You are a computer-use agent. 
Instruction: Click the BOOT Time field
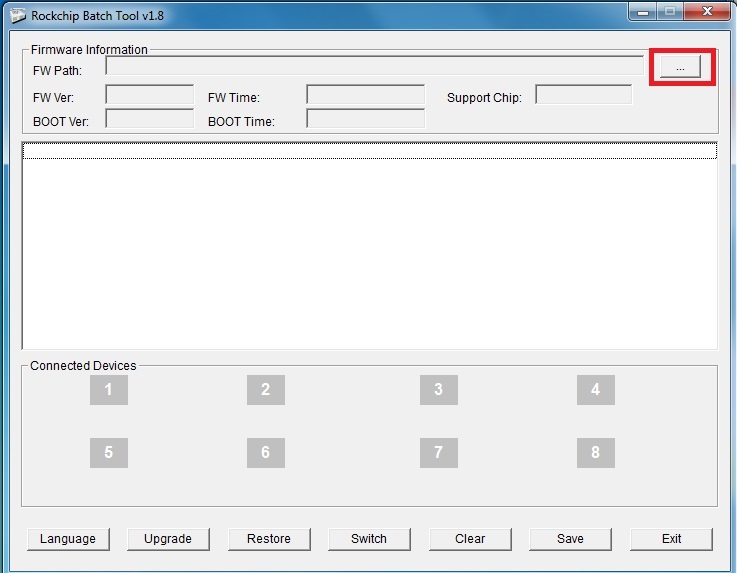(365, 118)
